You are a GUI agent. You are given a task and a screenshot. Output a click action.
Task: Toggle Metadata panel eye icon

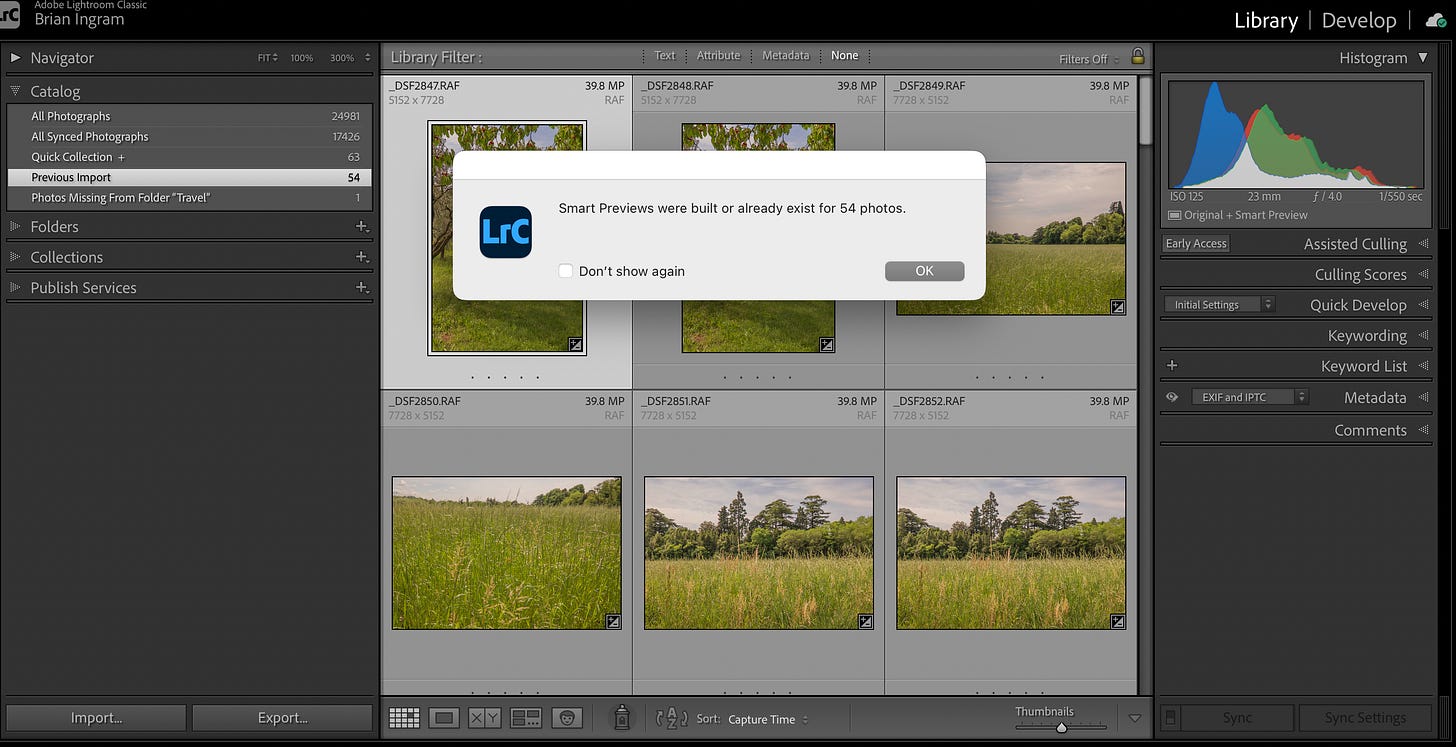pyautogui.click(x=1172, y=398)
